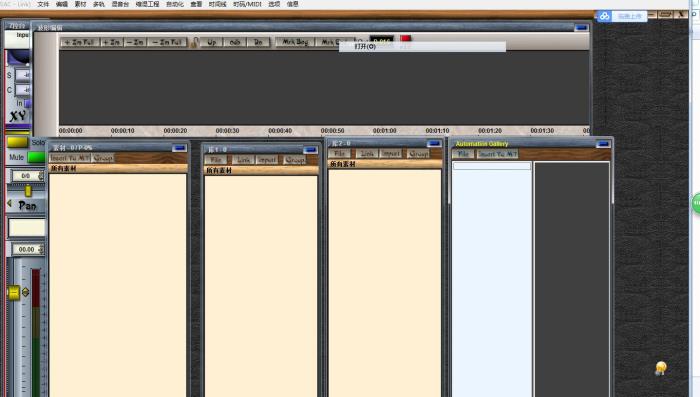Click the 00:00:30 mark on timeline ruler
Screen dimensions: 700x397
coord(227,130)
